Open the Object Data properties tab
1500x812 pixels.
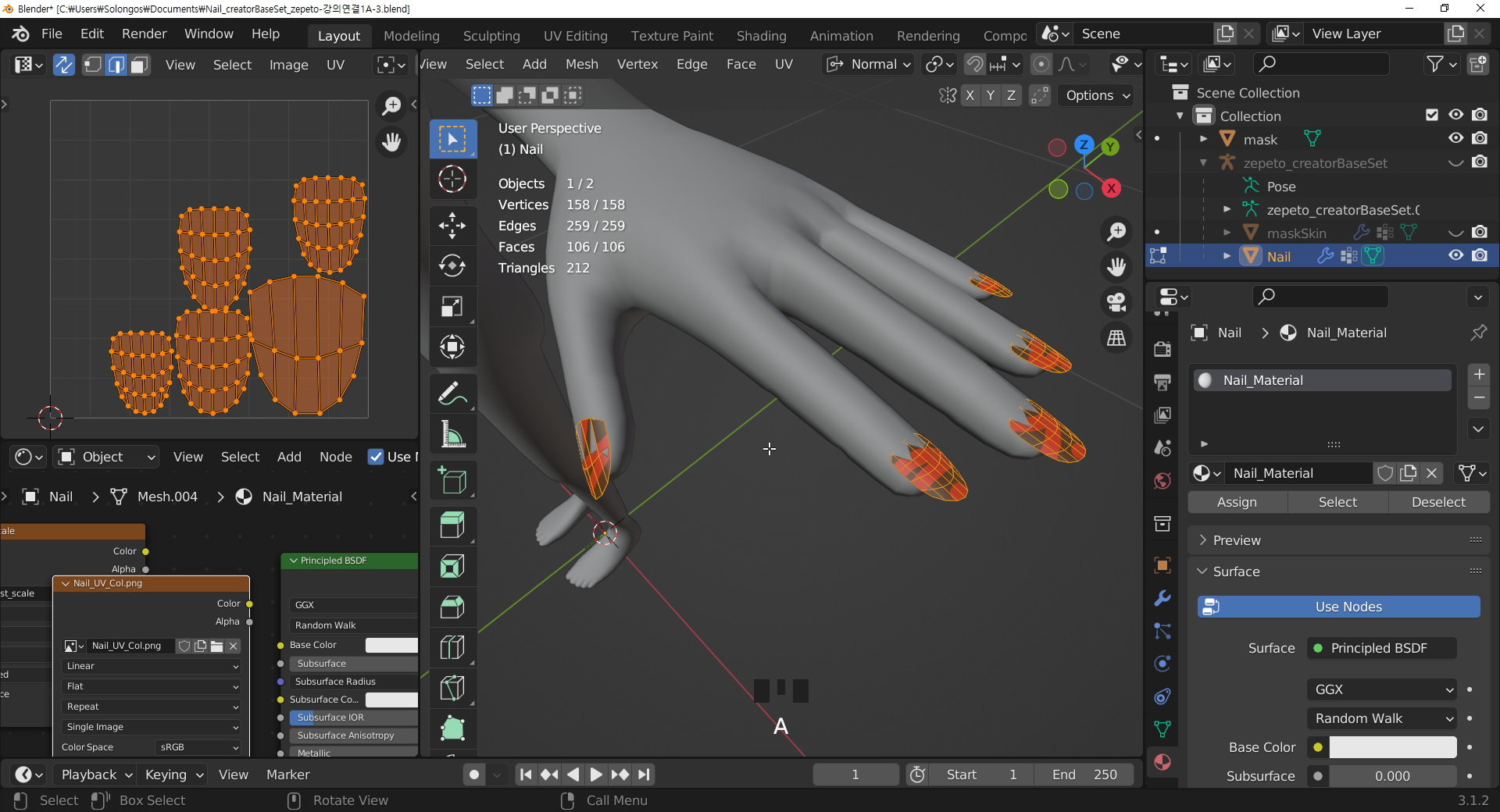click(1162, 728)
